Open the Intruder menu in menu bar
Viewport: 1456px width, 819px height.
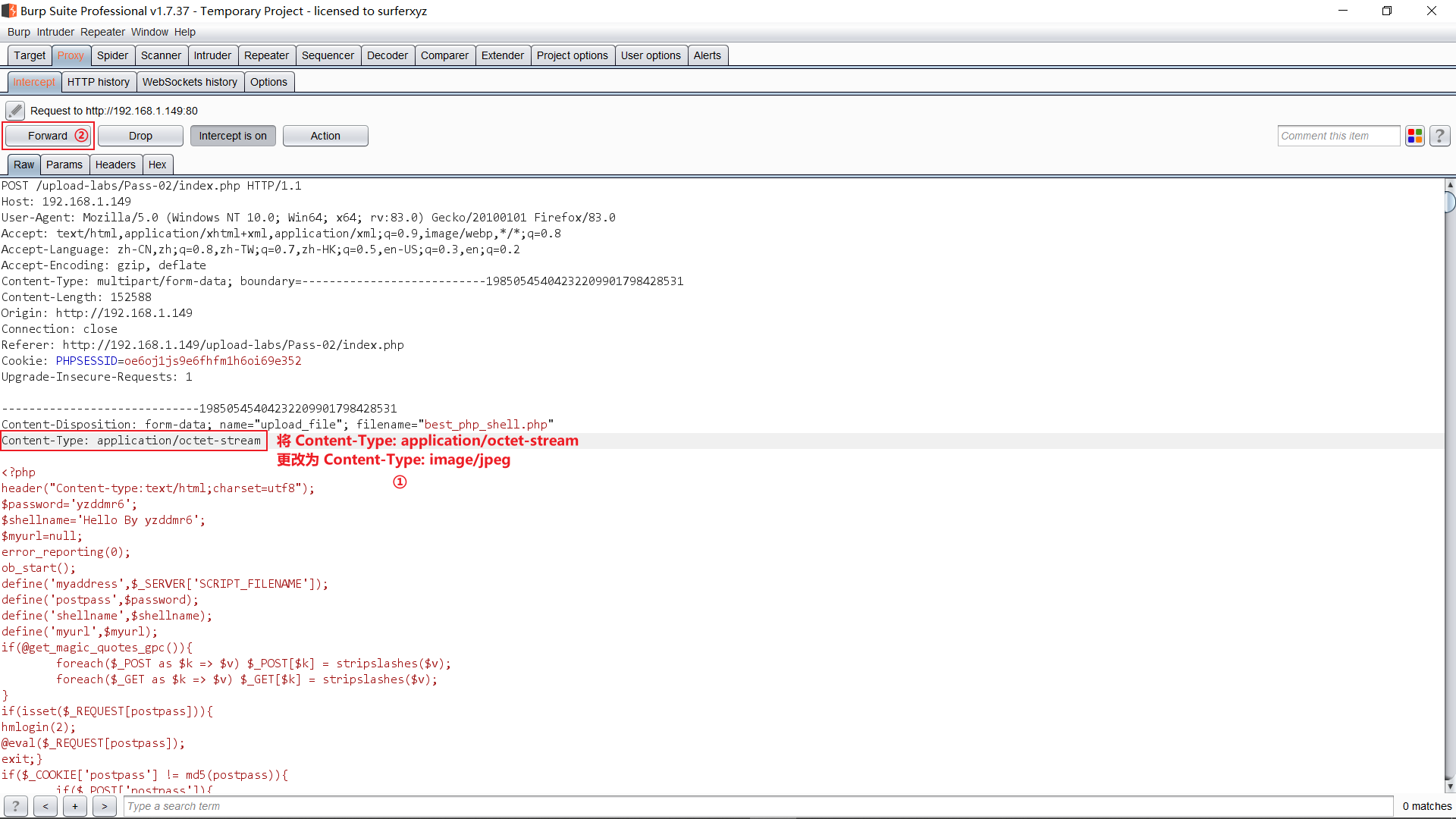[55, 32]
